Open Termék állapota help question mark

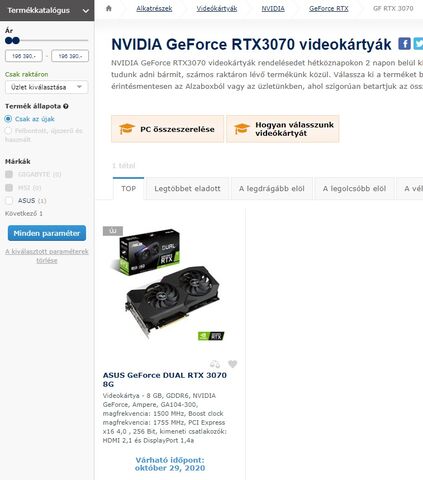(66, 106)
